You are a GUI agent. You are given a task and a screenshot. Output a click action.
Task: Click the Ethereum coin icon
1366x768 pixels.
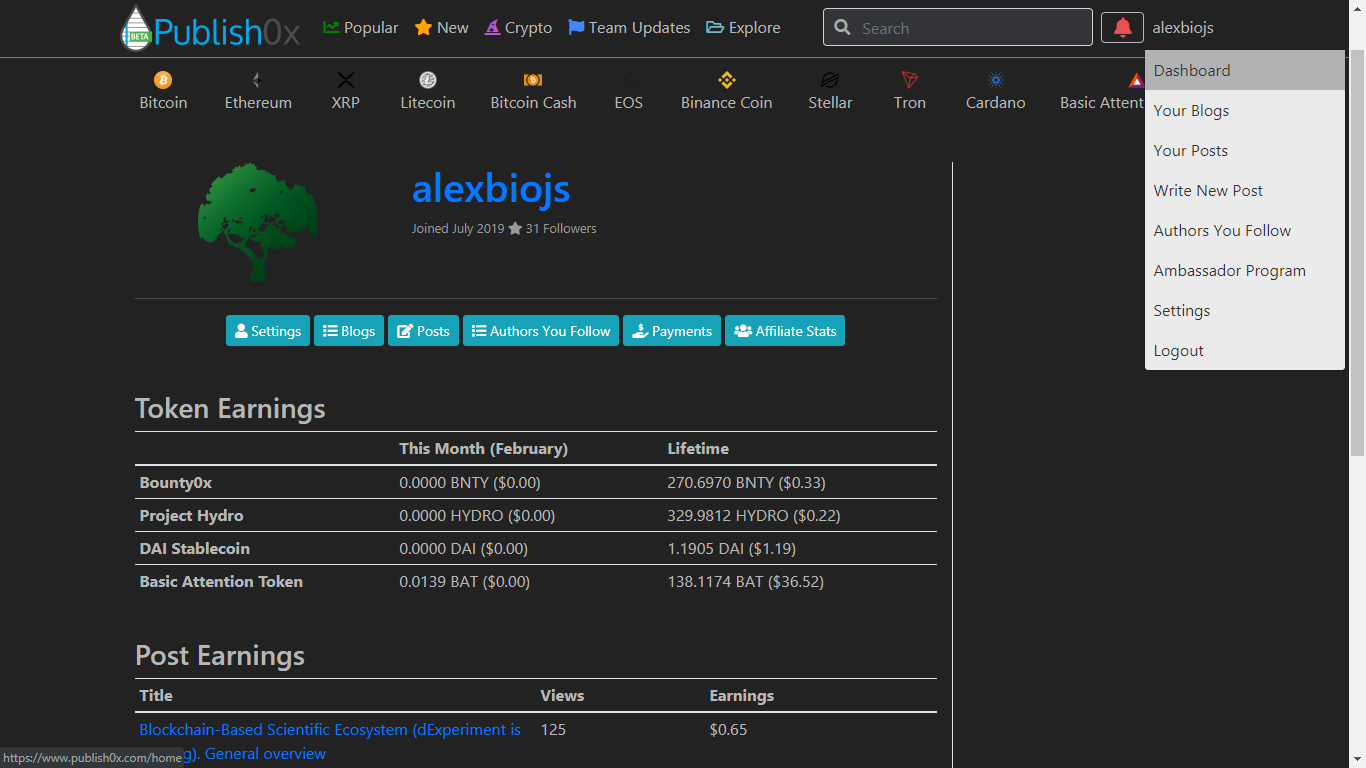coord(258,80)
